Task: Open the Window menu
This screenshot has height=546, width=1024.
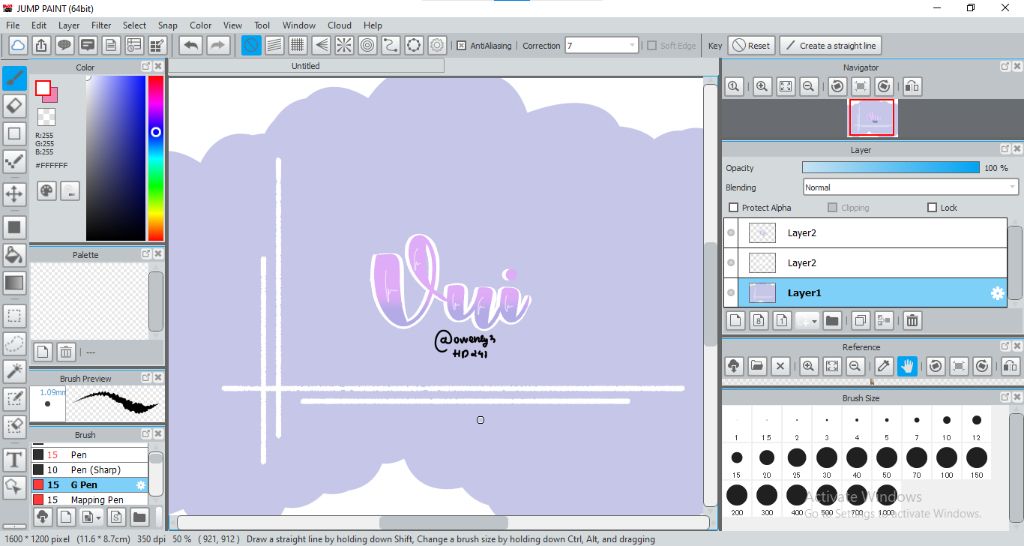Action: click(299, 25)
